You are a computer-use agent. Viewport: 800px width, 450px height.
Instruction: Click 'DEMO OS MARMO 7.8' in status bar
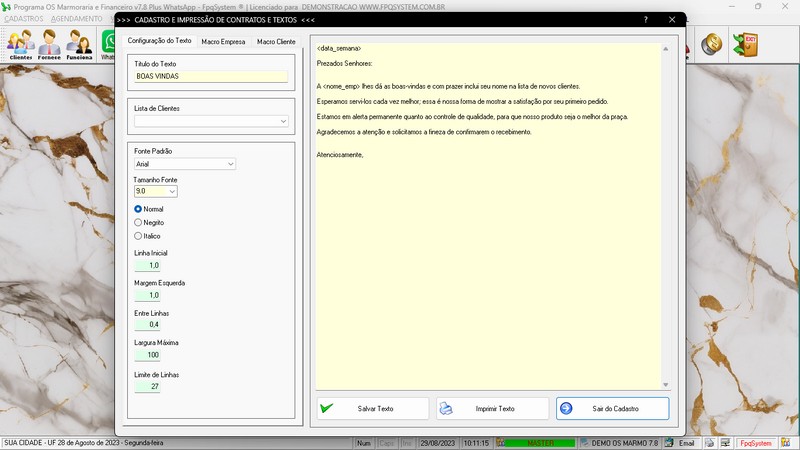pos(624,443)
